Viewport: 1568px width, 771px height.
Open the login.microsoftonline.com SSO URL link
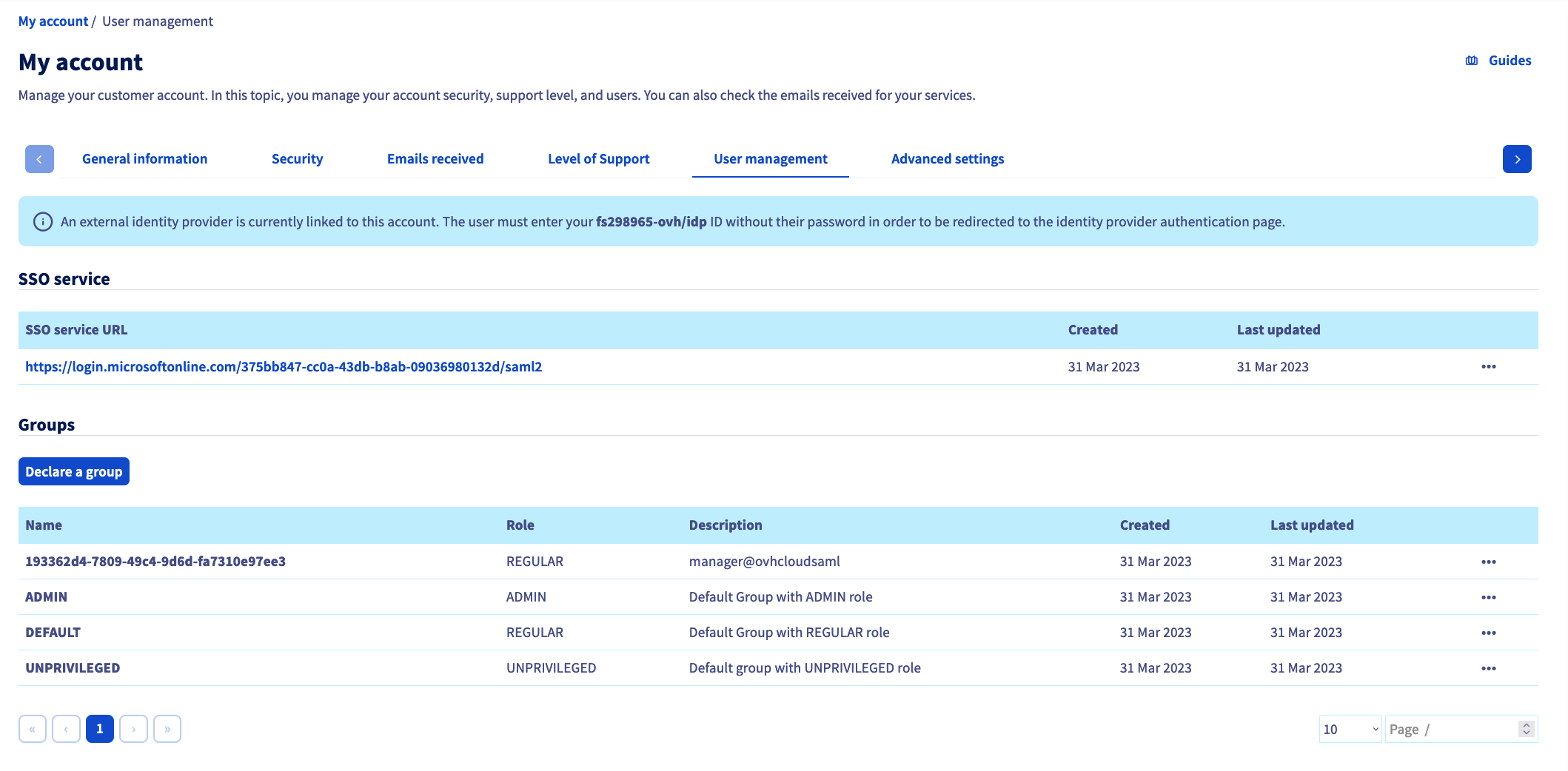coord(284,367)
